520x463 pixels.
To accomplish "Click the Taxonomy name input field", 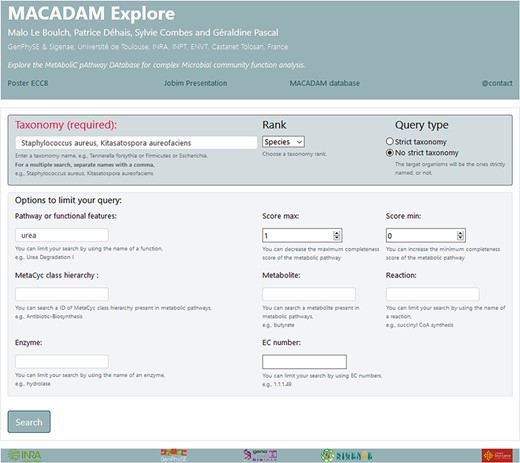I will pos(136,143).
